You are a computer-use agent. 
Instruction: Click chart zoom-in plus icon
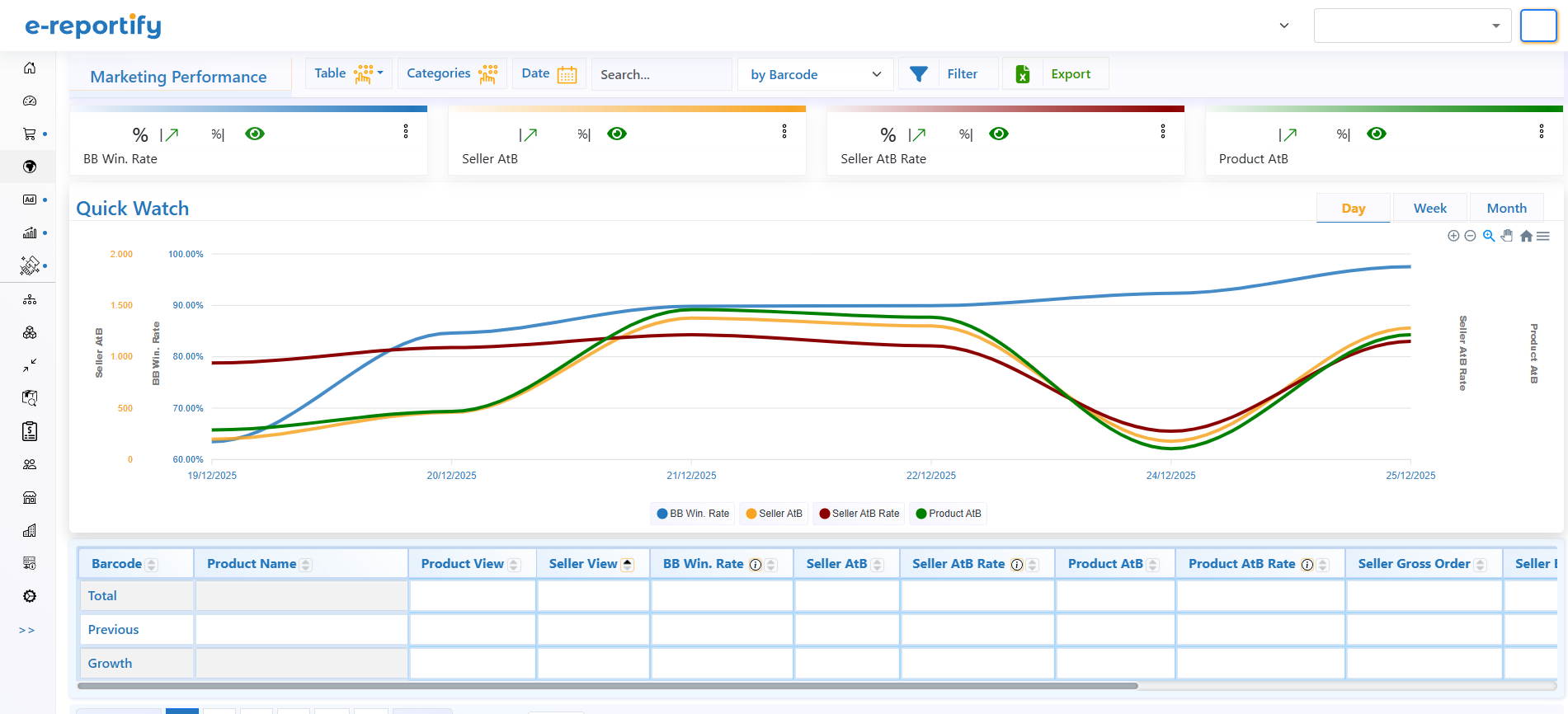(1453, 236)
